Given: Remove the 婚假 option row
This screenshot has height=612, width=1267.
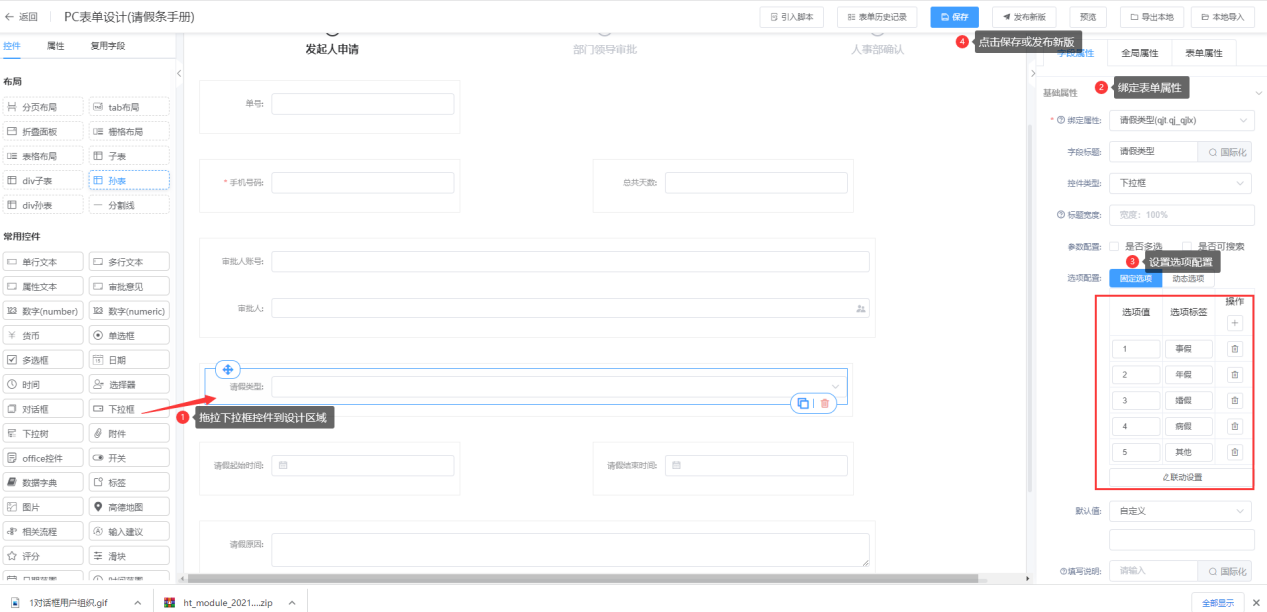Looking at the screenshot, I should click(x=1234, y=400).
